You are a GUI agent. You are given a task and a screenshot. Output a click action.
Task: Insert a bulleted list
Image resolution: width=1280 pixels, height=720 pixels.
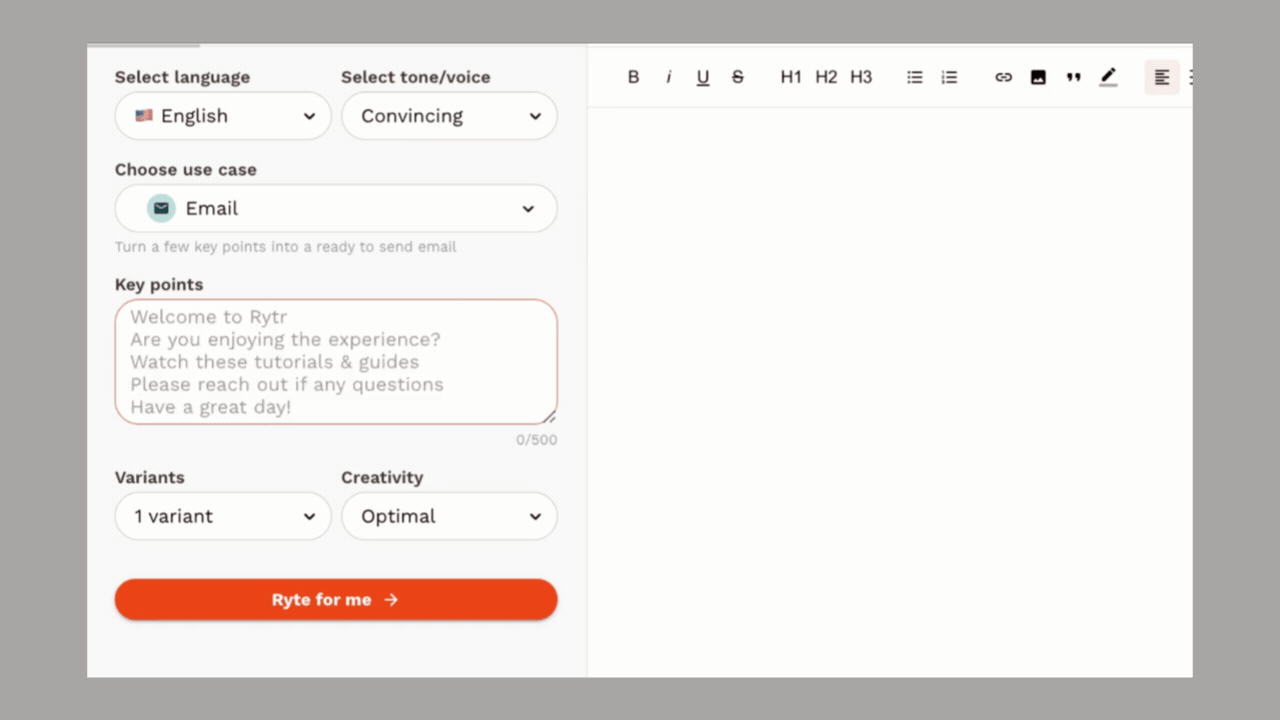point(914,77)
